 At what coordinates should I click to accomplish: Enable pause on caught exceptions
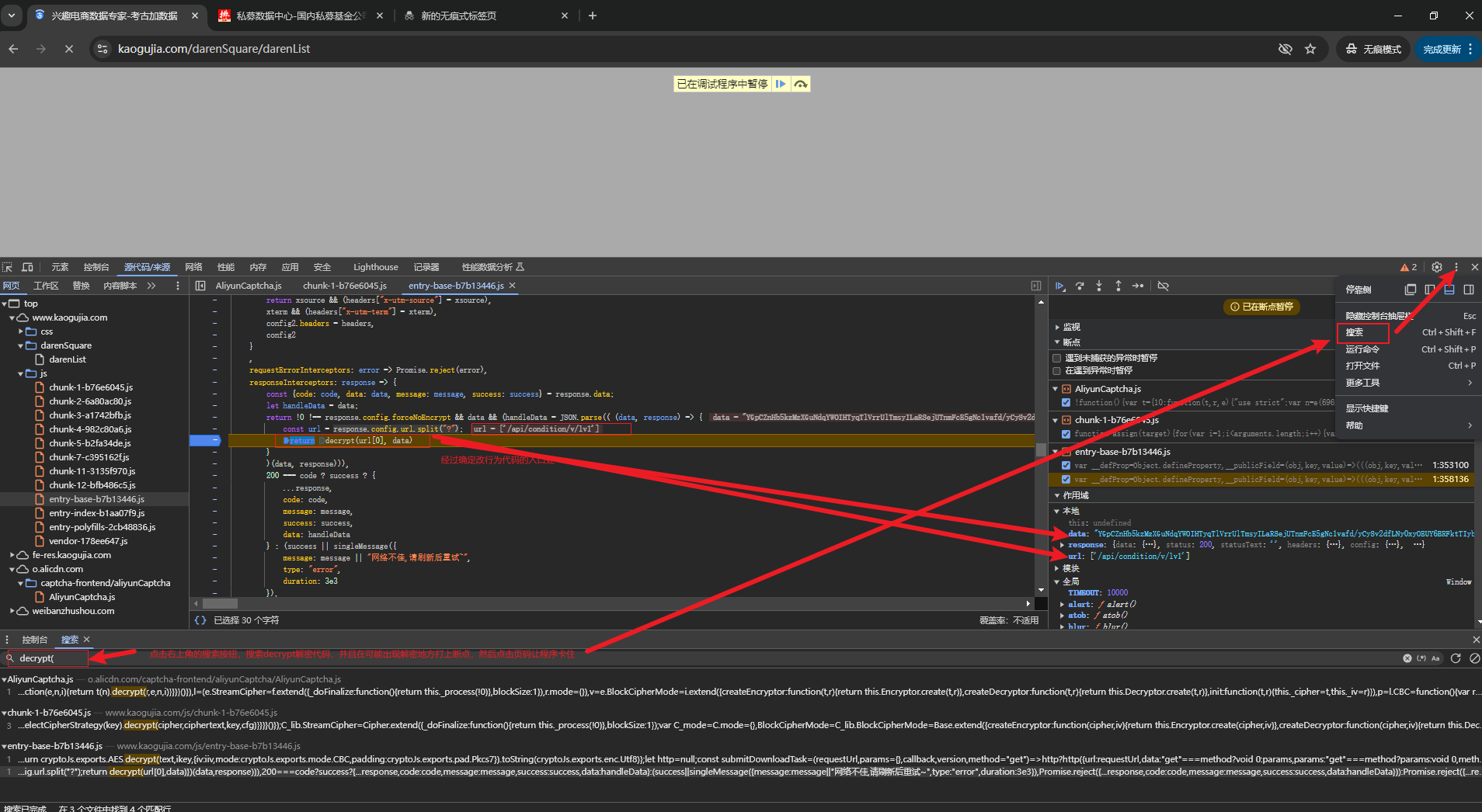[x=1057, y=371]
